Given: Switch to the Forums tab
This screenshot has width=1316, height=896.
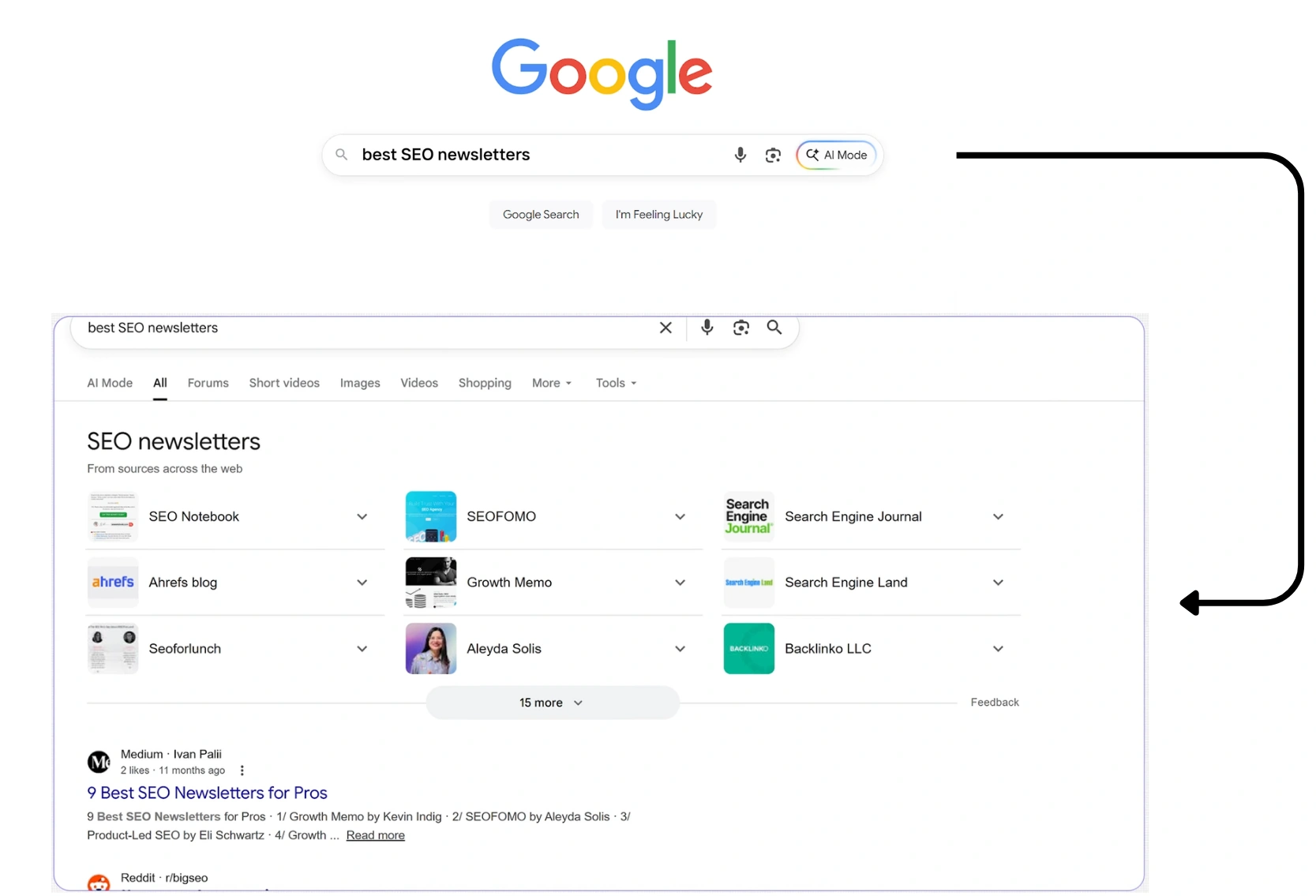Looking at the screenshot, I should 208,383.
